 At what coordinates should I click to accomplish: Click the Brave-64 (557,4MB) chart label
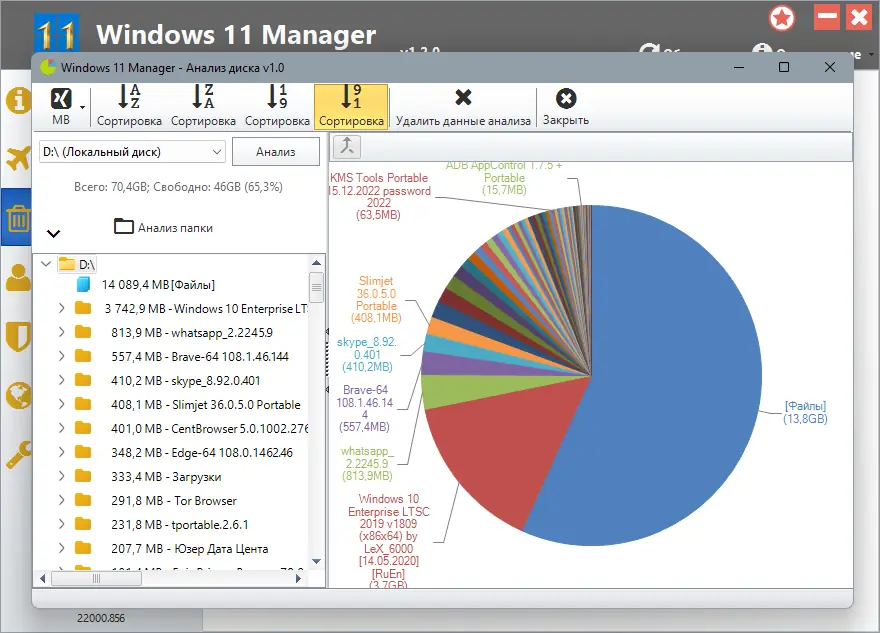(365, 409)
